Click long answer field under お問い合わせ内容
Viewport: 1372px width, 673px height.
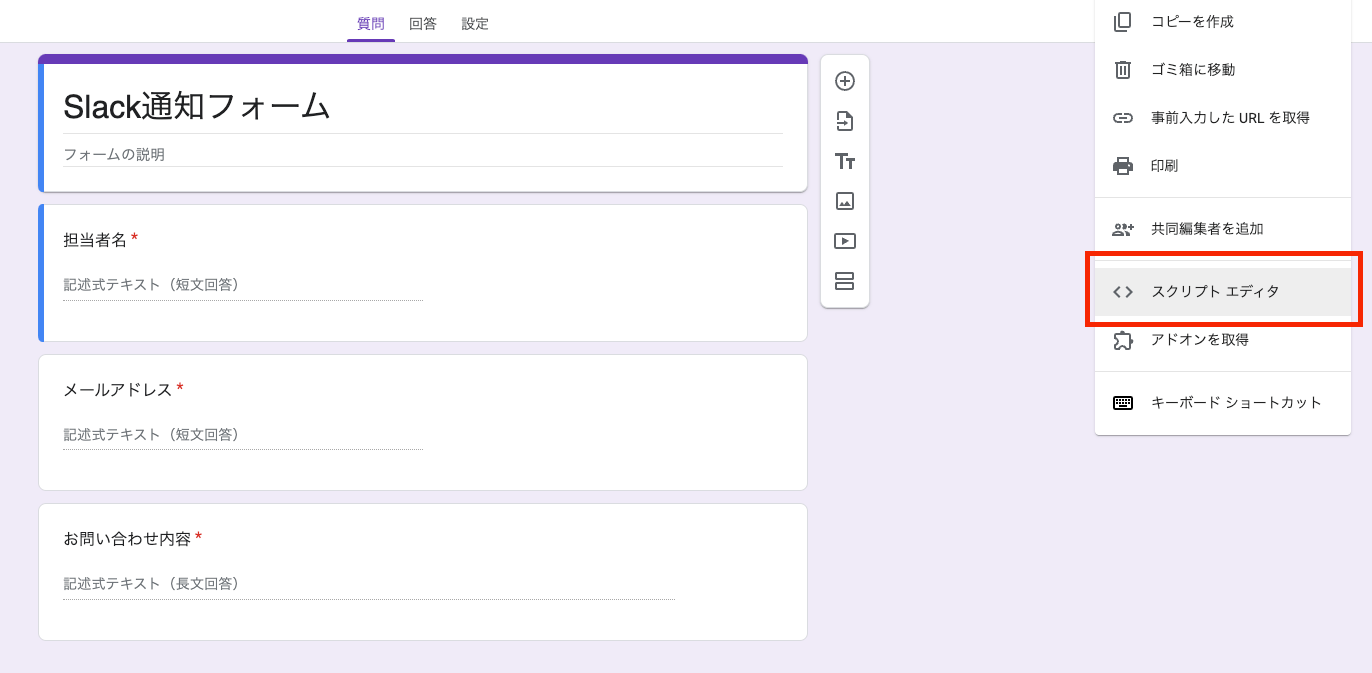pyautogui.click(x=369, y=584)
